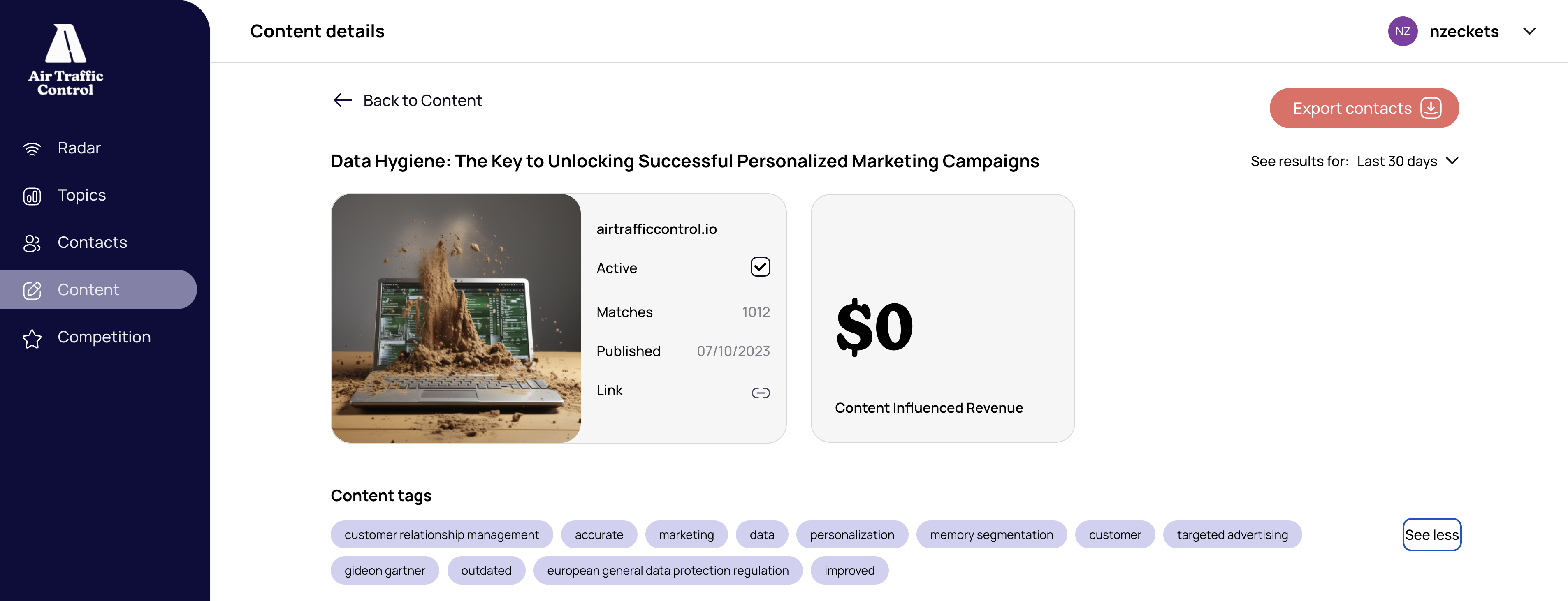Go to the Competition section
The width and height of the screenshot is (1568, 601).
pos(104,337)
